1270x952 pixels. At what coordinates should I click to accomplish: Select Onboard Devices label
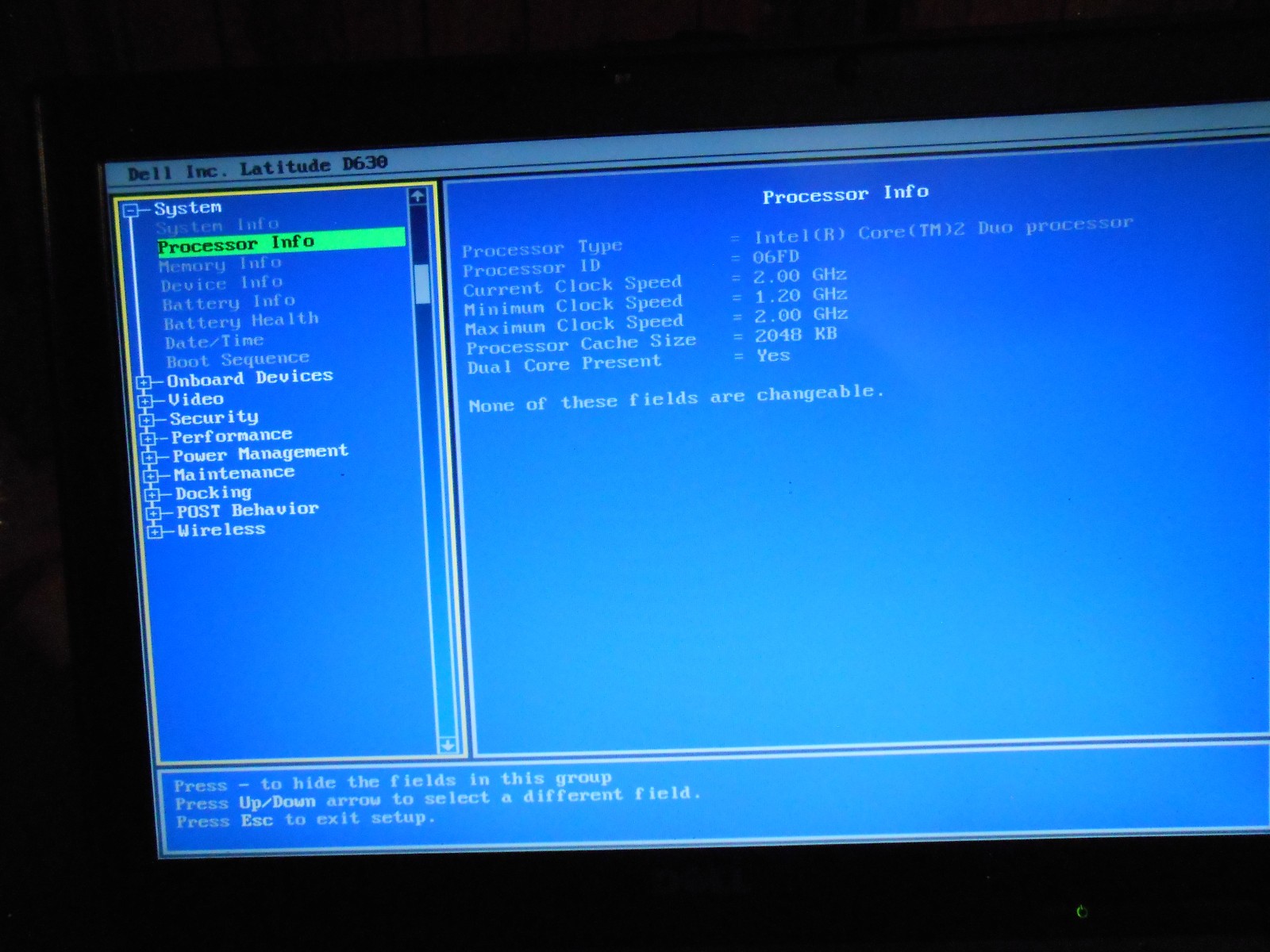point(249,378)
